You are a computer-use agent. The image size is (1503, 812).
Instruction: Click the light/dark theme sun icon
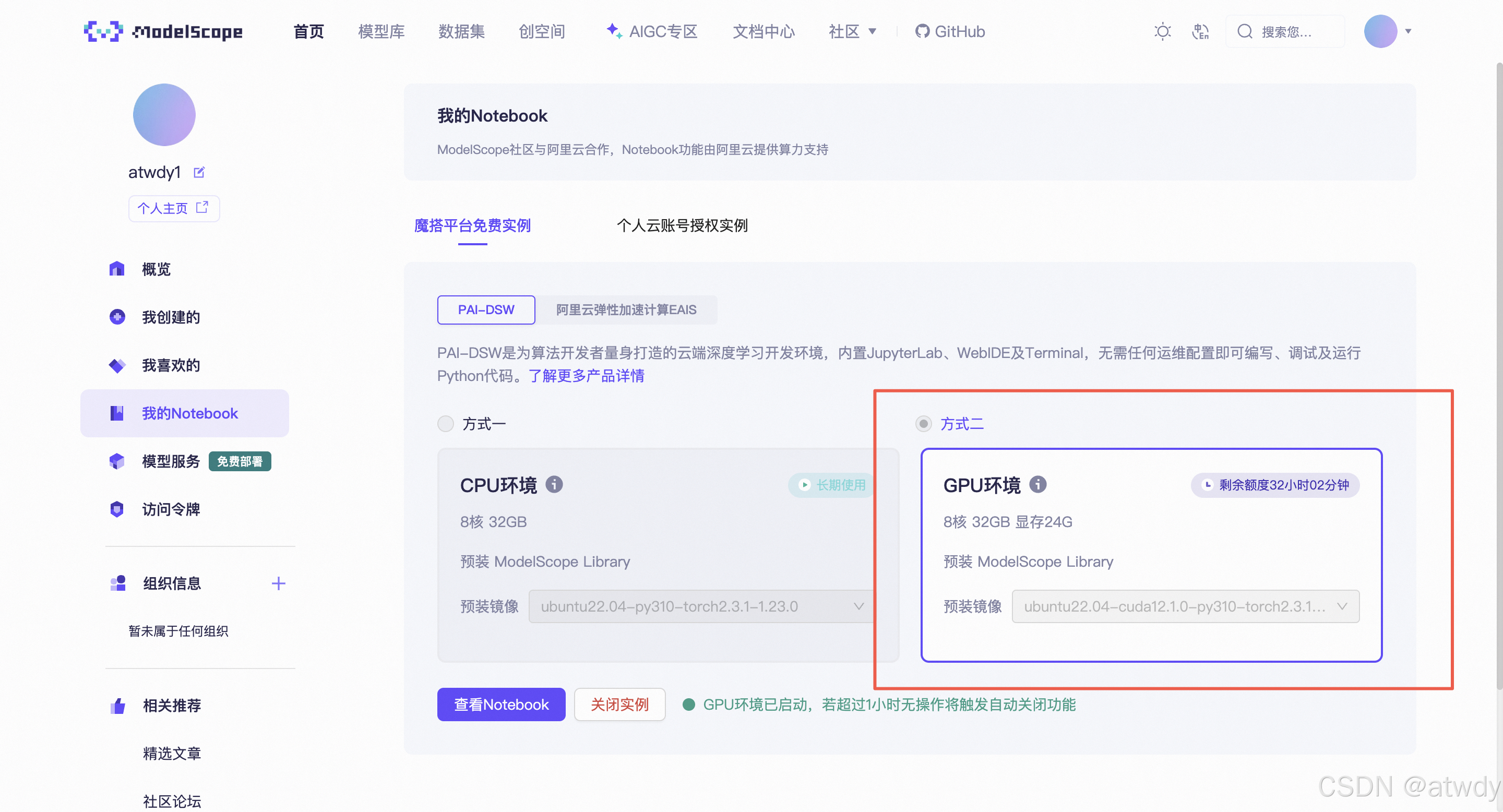1162,31
